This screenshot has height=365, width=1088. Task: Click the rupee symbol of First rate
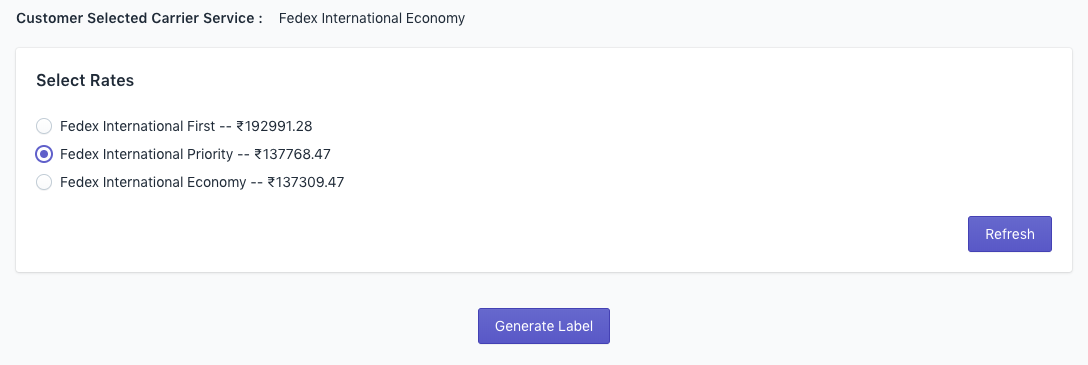(240, 126)
